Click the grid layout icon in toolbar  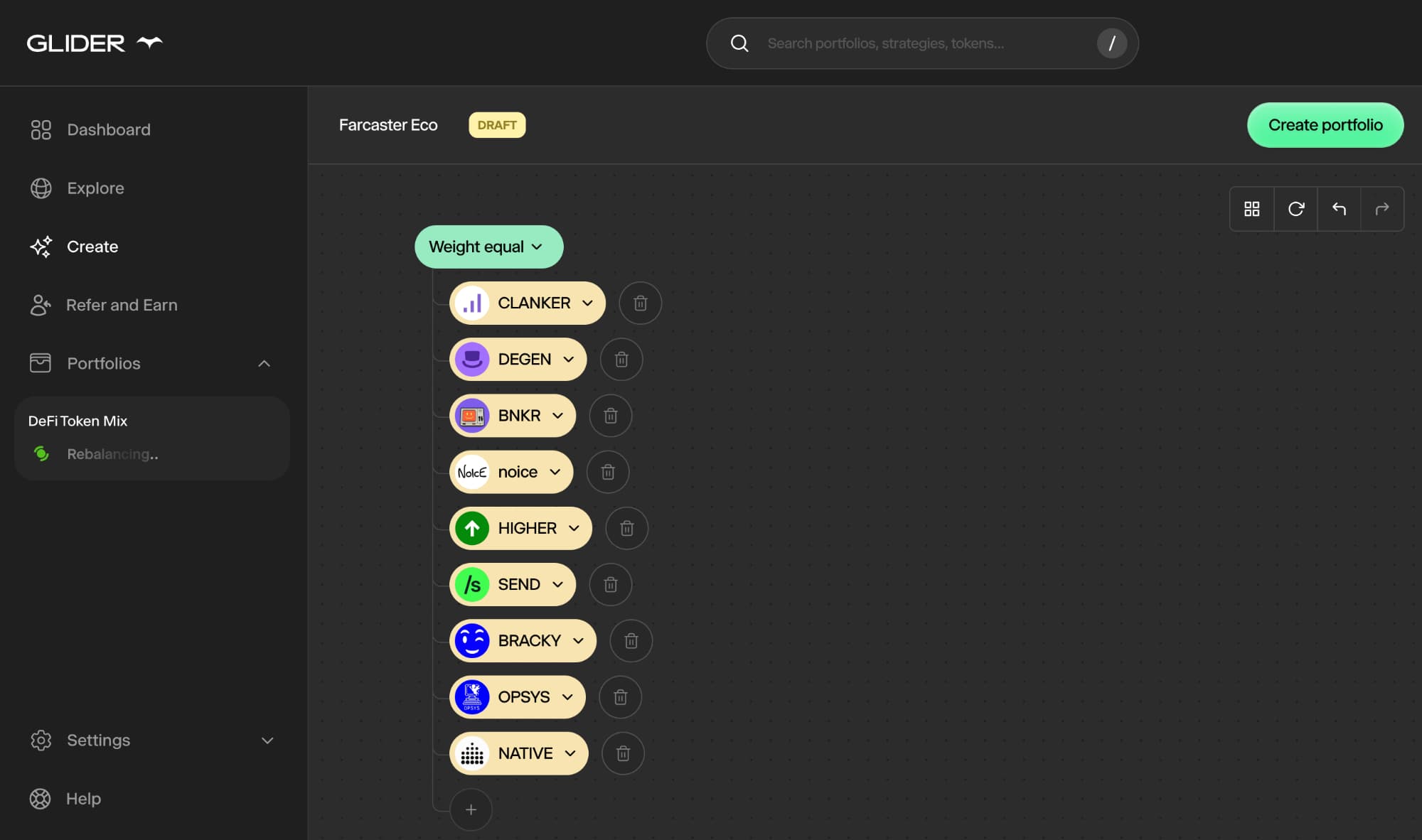(1252, 209)
